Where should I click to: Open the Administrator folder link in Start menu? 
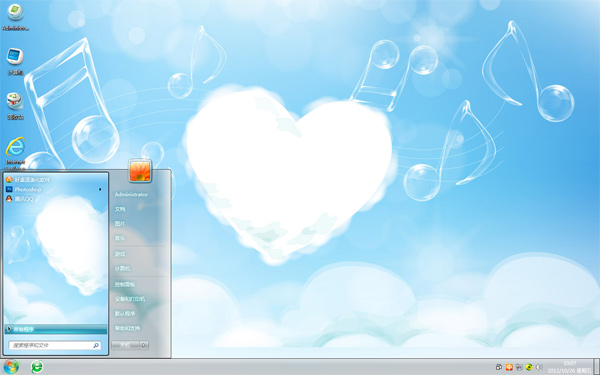[131, 194]
